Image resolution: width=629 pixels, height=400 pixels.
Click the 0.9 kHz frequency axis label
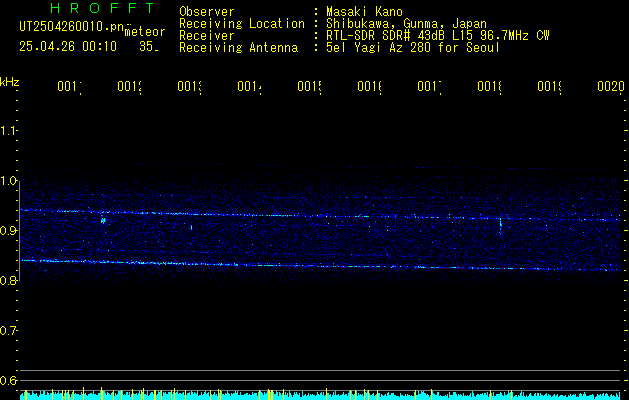point(8,231)
